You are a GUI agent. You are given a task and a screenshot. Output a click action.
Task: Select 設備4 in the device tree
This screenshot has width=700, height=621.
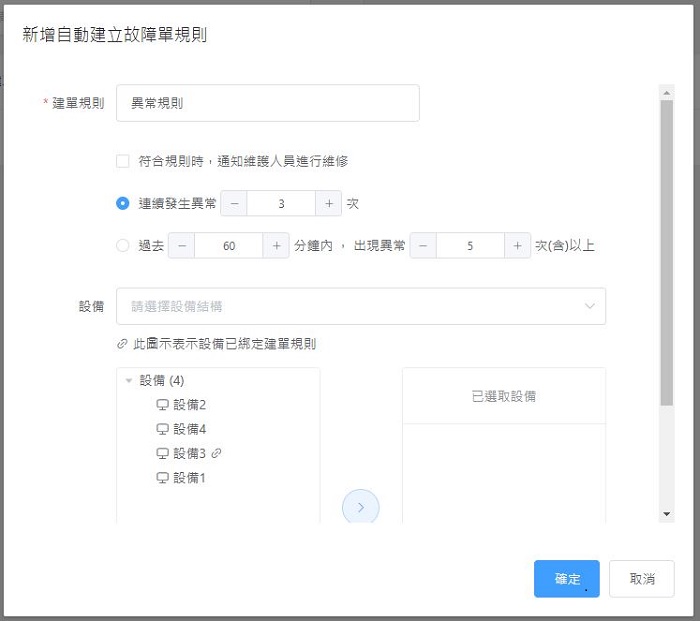(x=188, y=429)
